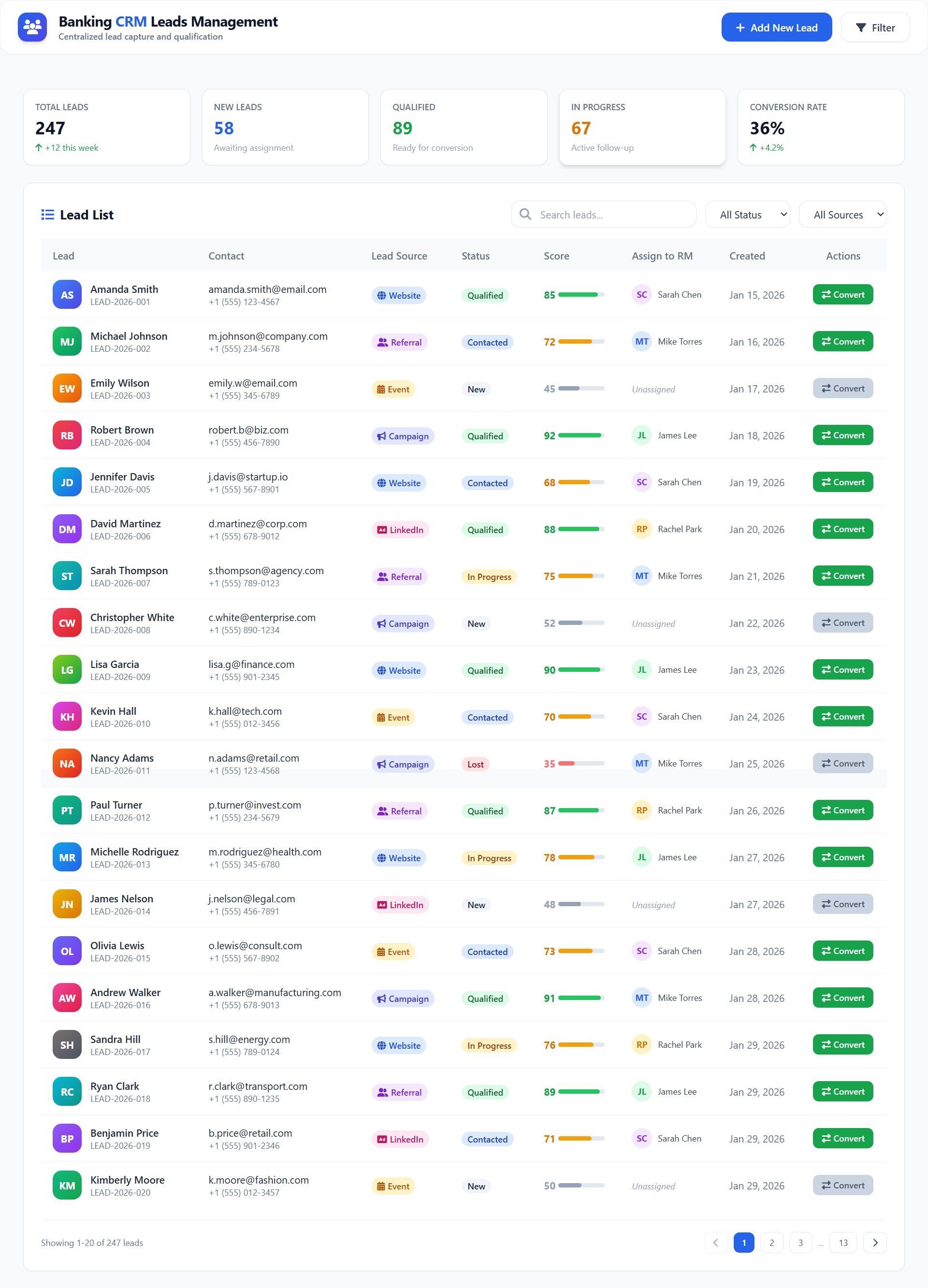Screen dimensions: 928x1288
Task: Click Sarah Chen's SC avatar icon
Action: pos(641,295)
